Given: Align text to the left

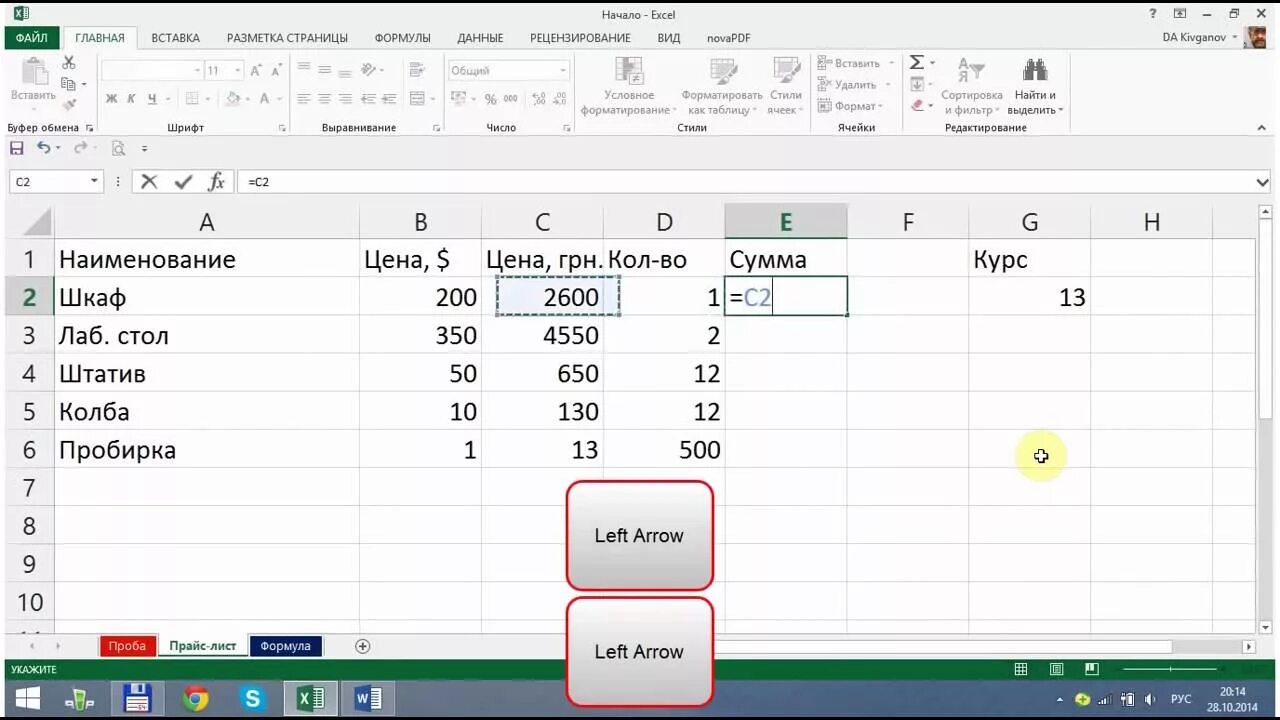Looking at the screenshot, I should coord(303,99).
